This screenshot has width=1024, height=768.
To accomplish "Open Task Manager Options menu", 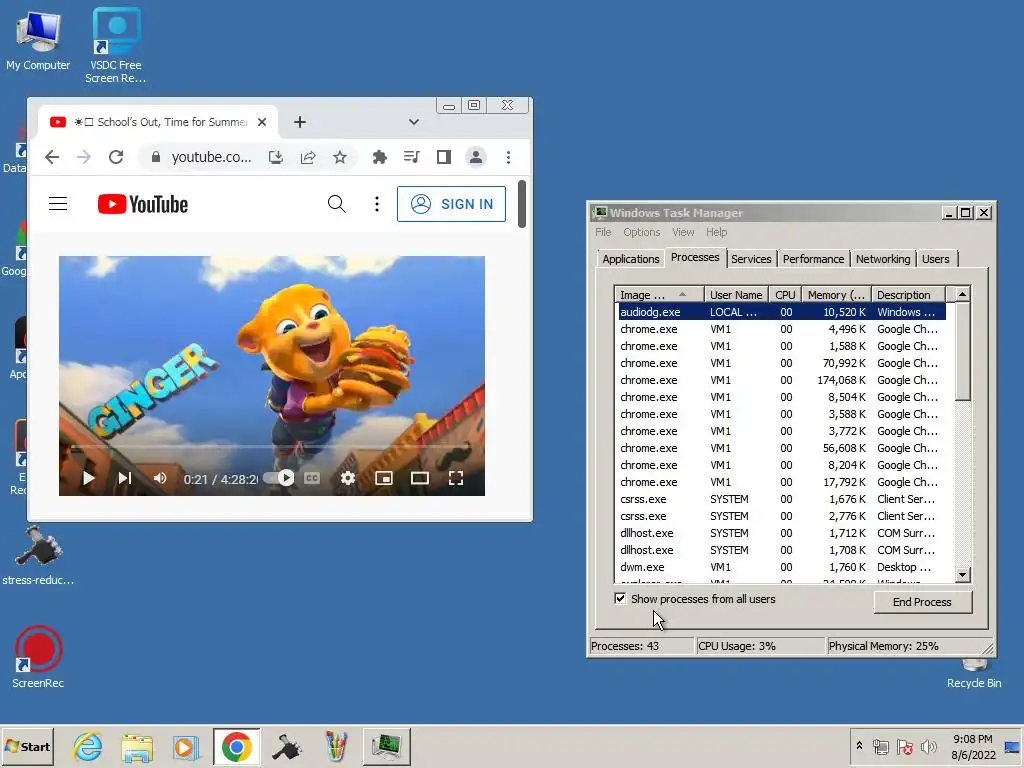I will [641, 232].
